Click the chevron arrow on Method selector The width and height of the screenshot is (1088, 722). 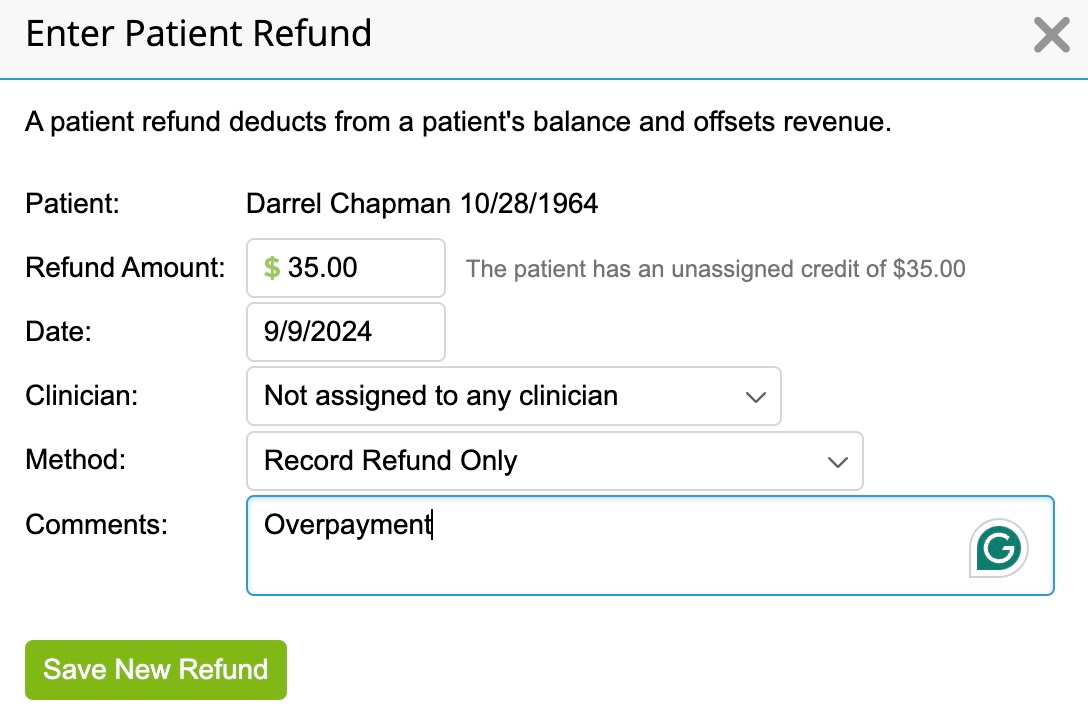[x=838, y=462]
